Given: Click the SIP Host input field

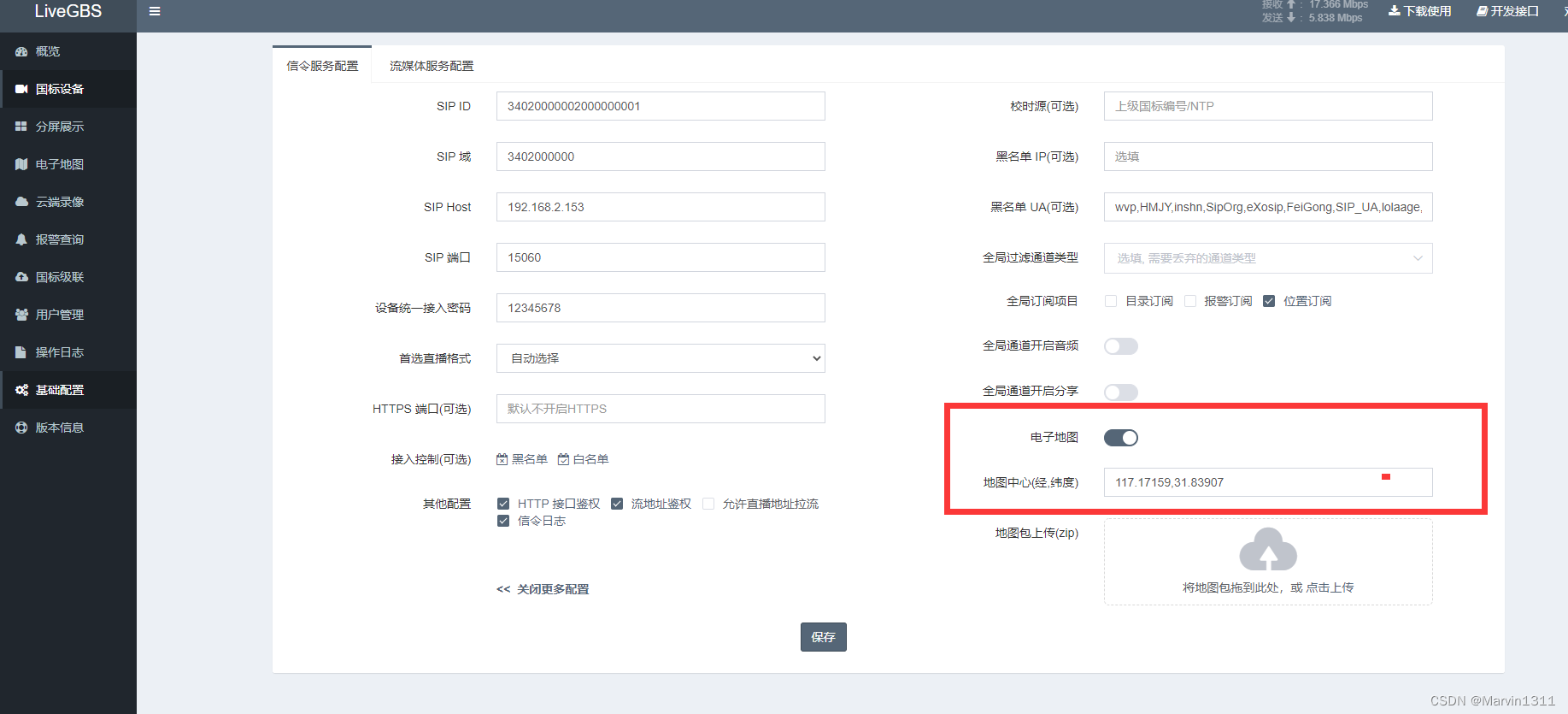Looking at the screenshot, I should coord(661,207).
